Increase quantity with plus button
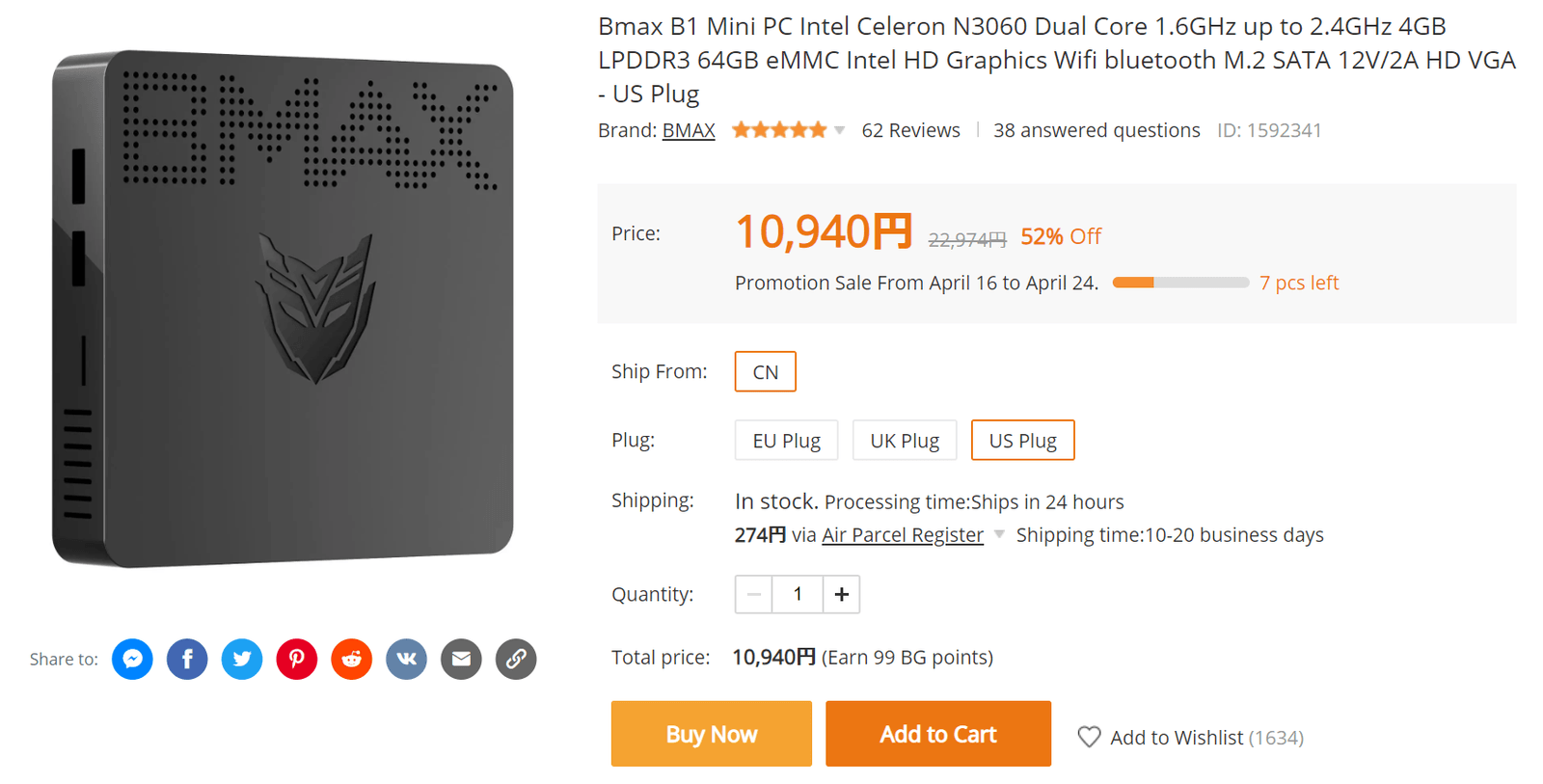This screenshot has height=784, width=1543. click(841, 595)
